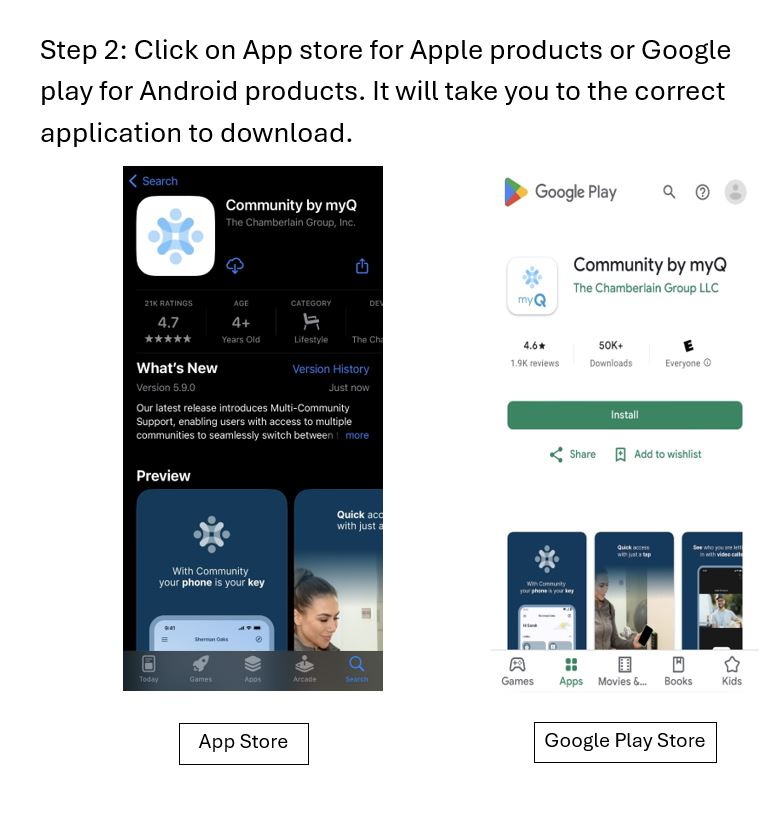Open first Google Play preview screenshot
Viewport: 783px width, 816px height.
pos(546,590)
